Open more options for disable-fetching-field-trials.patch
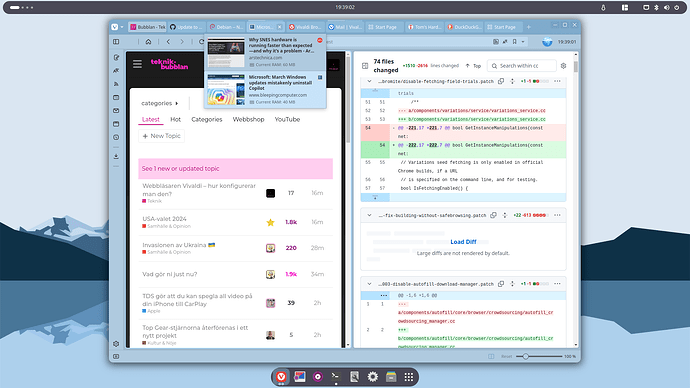The height and width of the screenshot is (388, 690). tap(557, 81)
